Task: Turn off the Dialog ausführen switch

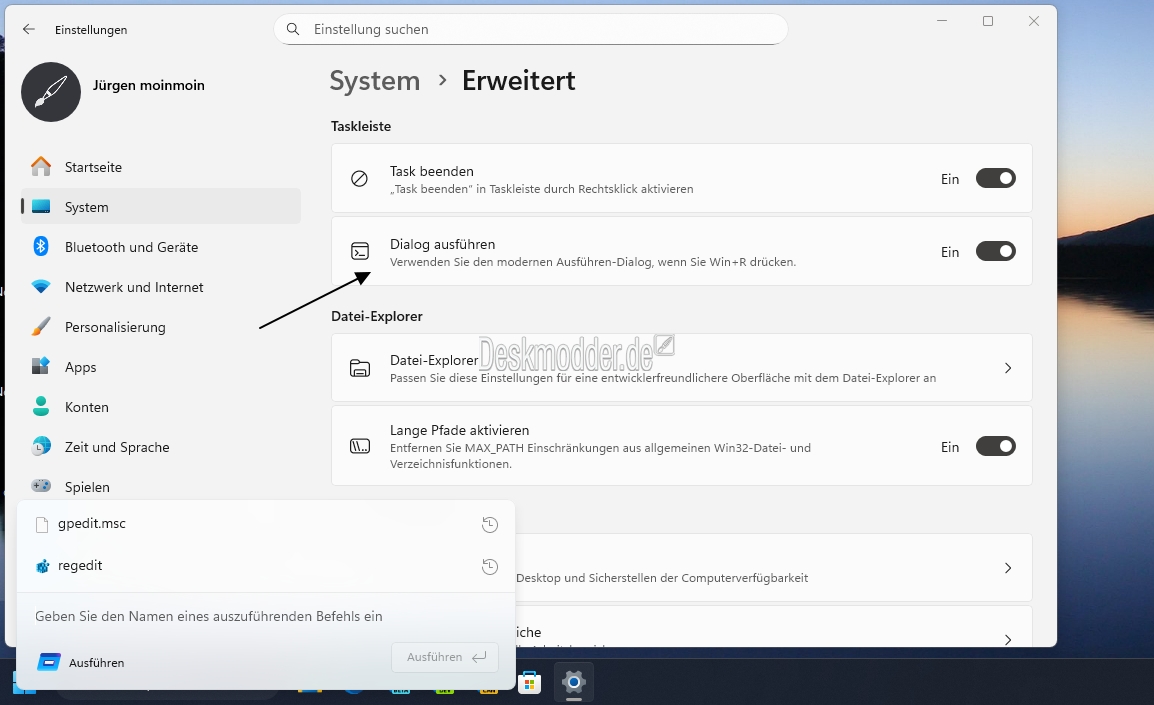Action: click(995, 252)
